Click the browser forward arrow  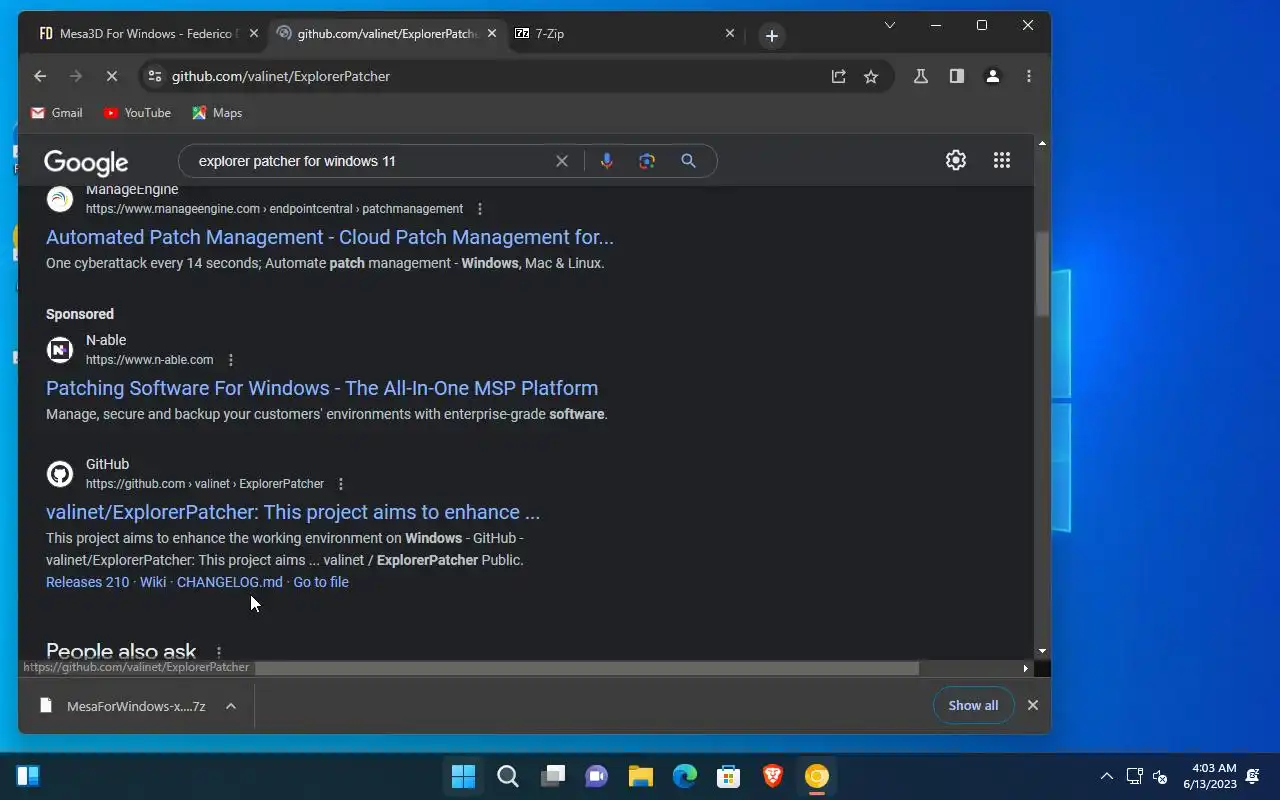click(76, 76)
